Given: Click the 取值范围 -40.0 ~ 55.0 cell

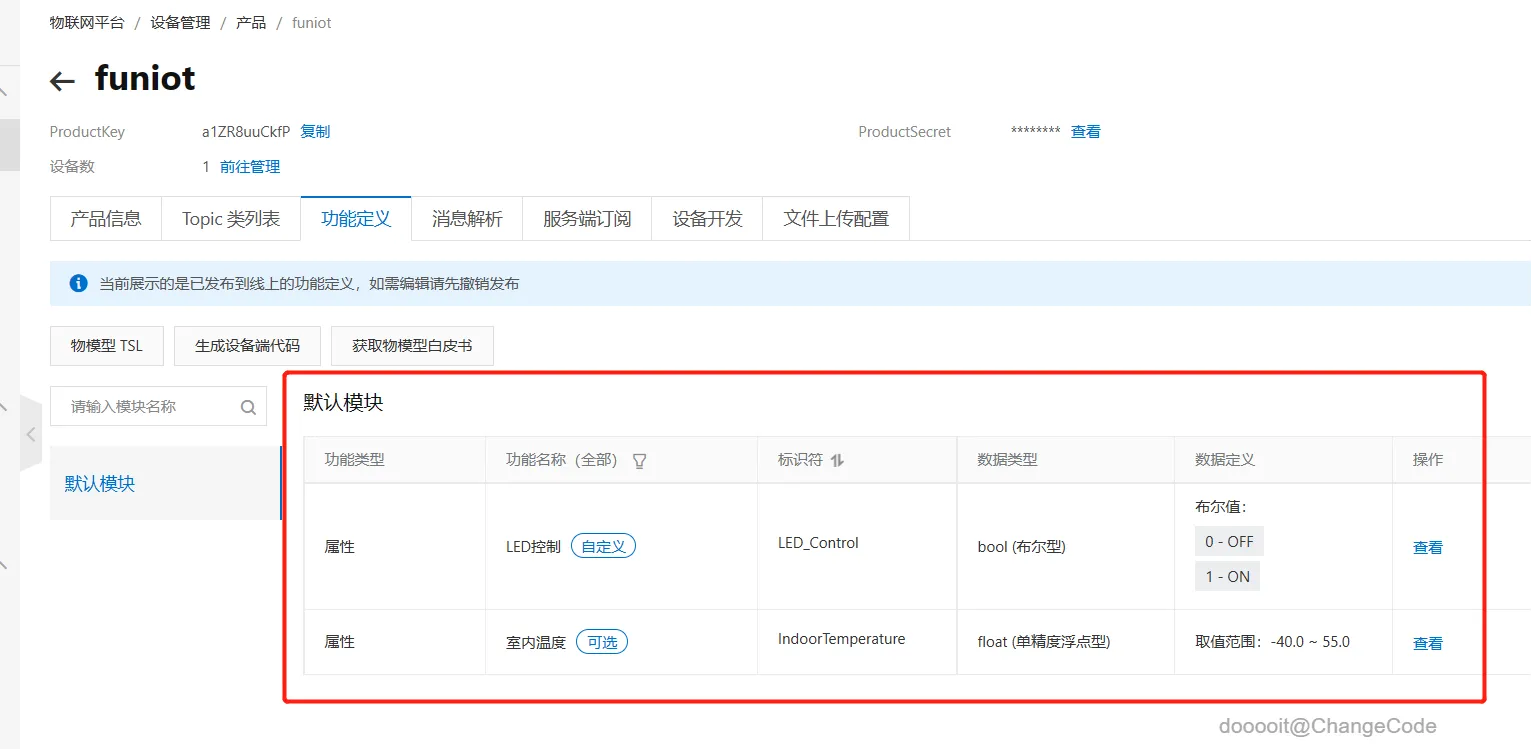Looking at the screenshot, I should [x=1272, y=642].
